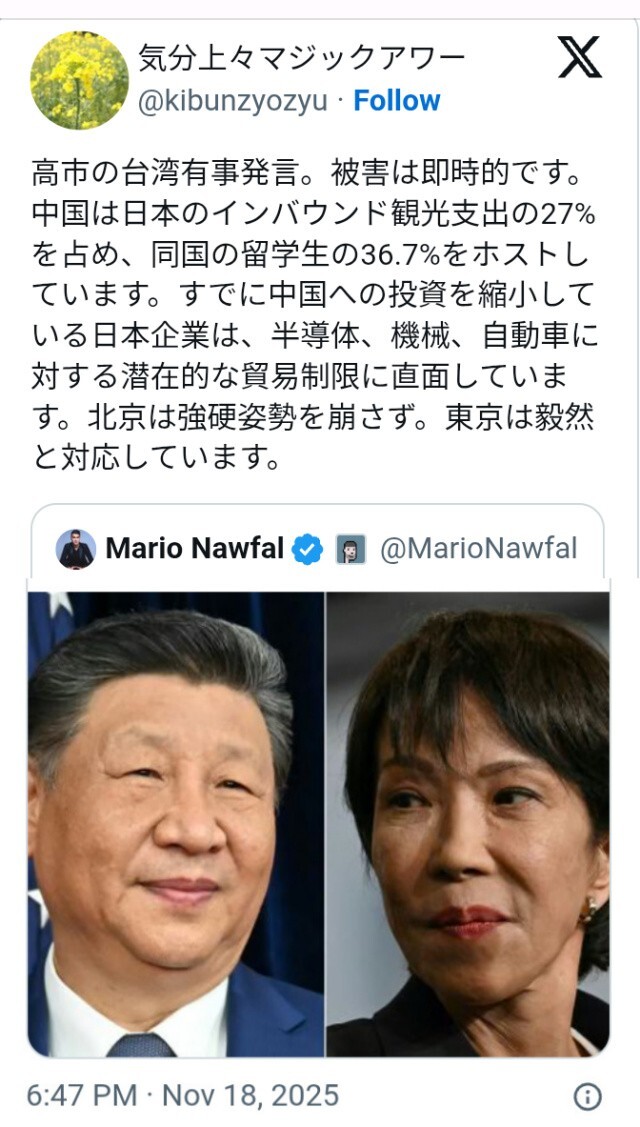Open the yellow flower profile avatar

(x=79, y=80)
